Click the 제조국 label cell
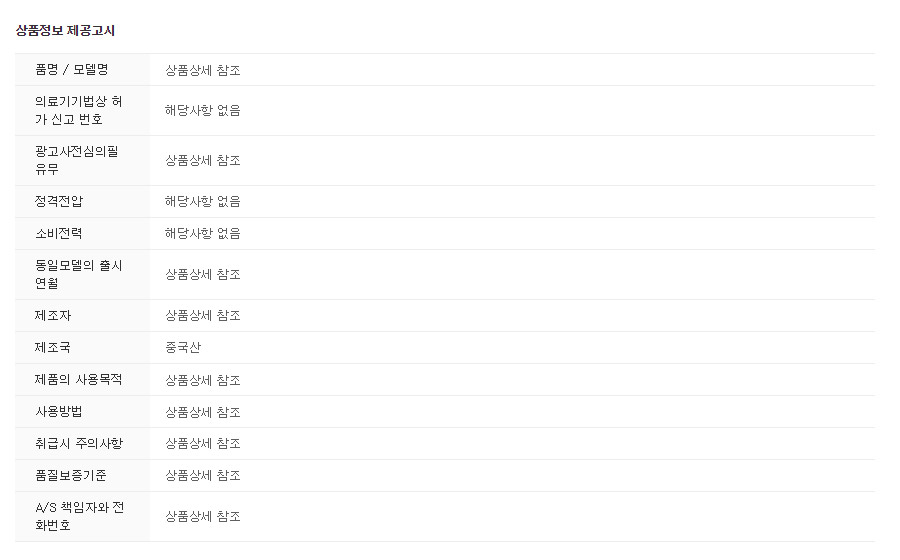This screenshot has height=560, width=900. tap(53, 348)
